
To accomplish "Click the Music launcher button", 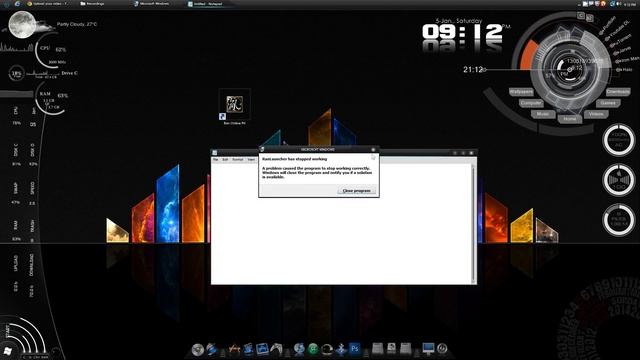I will click(543, 114).
